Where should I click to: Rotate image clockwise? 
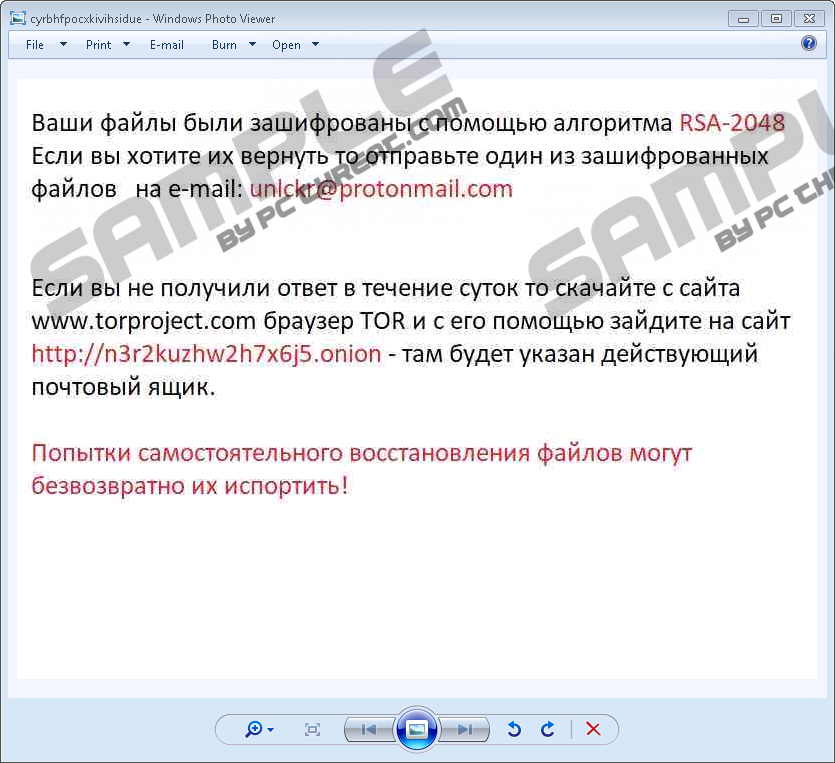[x=547, y=730]
